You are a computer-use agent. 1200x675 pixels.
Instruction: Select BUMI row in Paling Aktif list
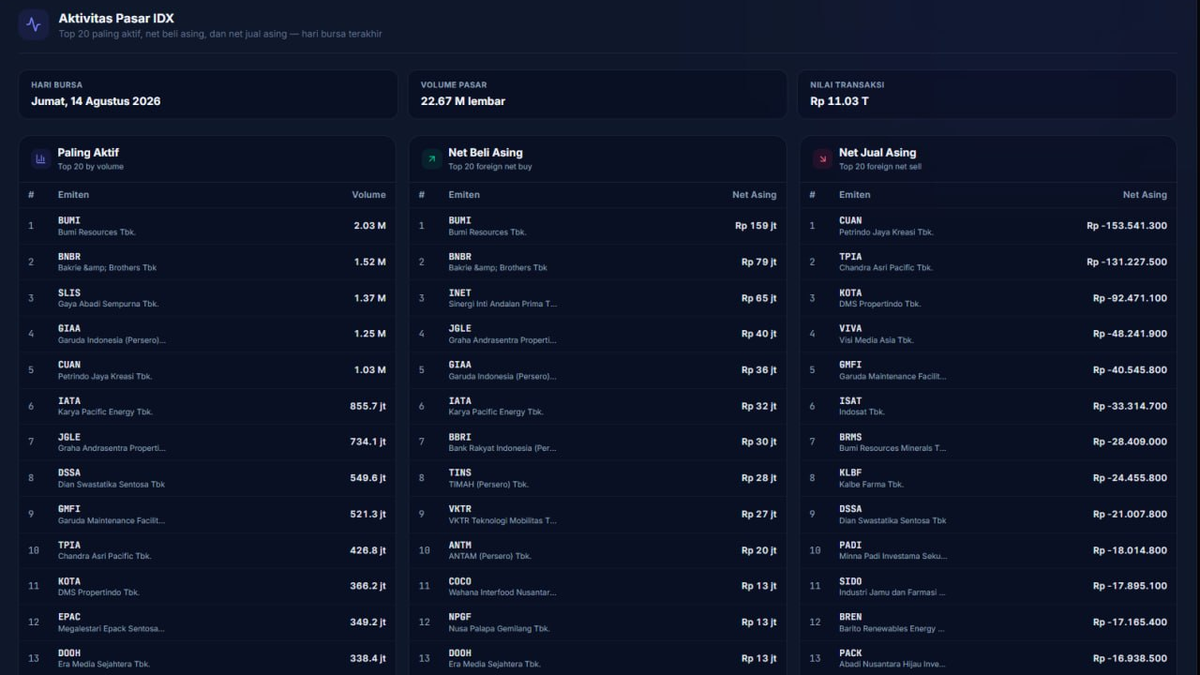click(x=207, y=226)
